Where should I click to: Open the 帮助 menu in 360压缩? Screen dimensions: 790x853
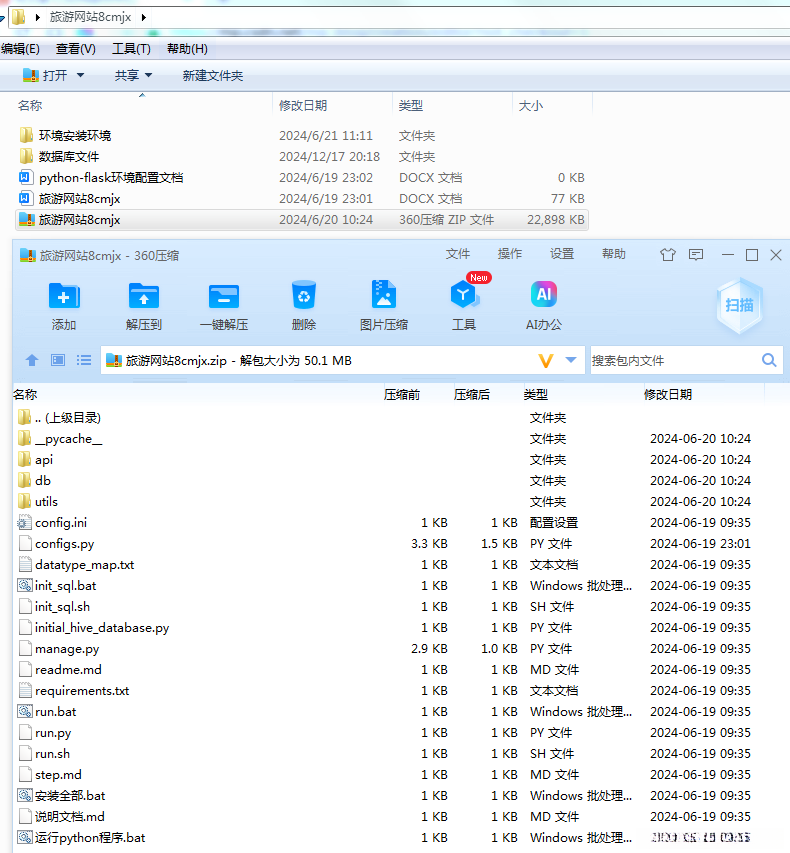click(614, 254)
